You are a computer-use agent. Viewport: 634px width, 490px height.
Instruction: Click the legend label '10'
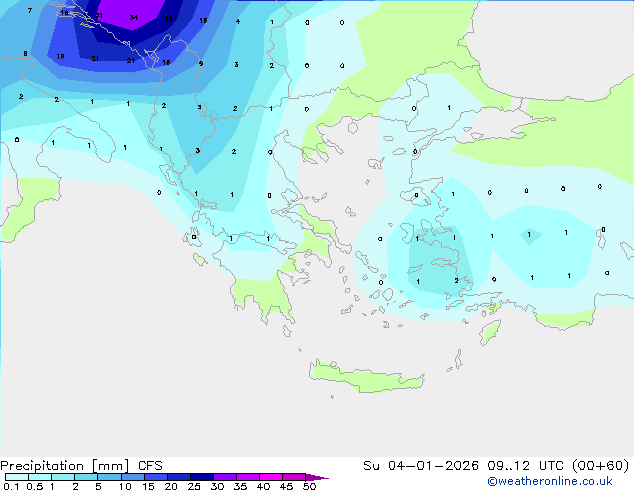pyautogui.click(x=125, y=486)
